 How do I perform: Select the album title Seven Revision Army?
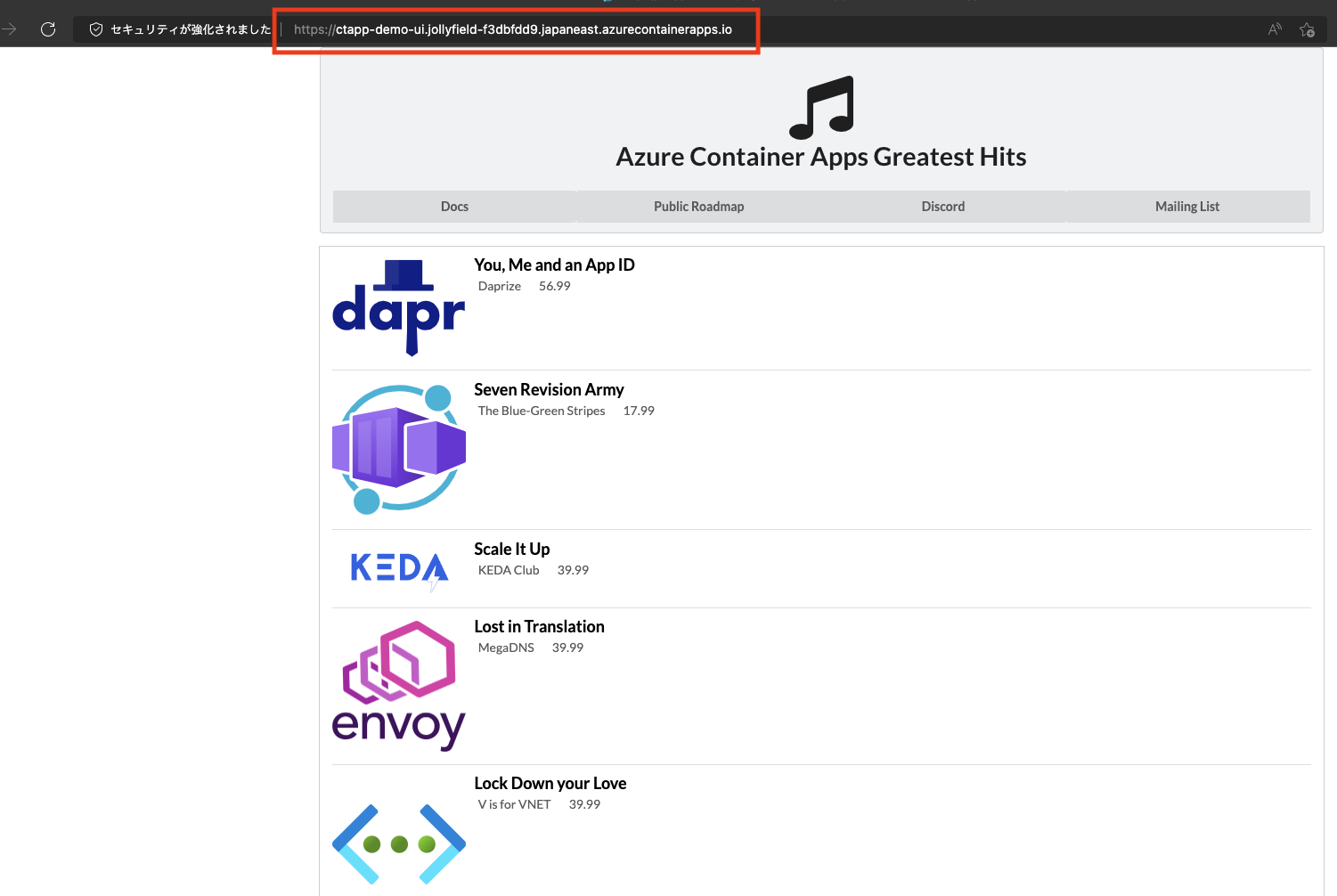549,389
